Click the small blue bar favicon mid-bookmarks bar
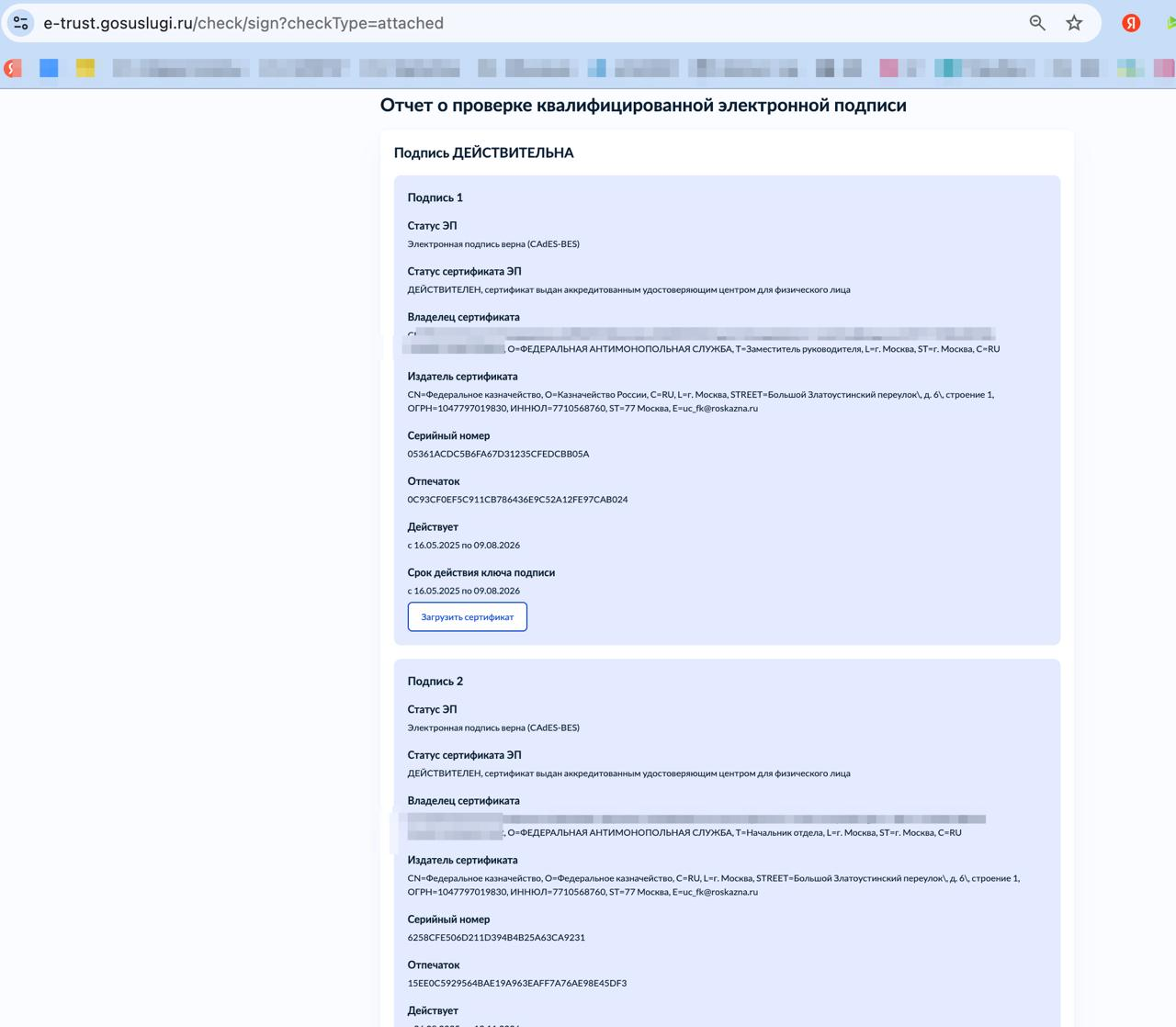 (x=599, y=67)
